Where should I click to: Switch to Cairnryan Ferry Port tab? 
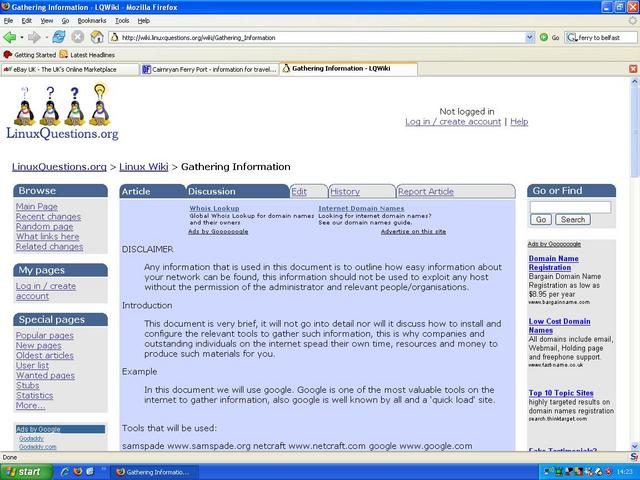[x=209, y=69]
